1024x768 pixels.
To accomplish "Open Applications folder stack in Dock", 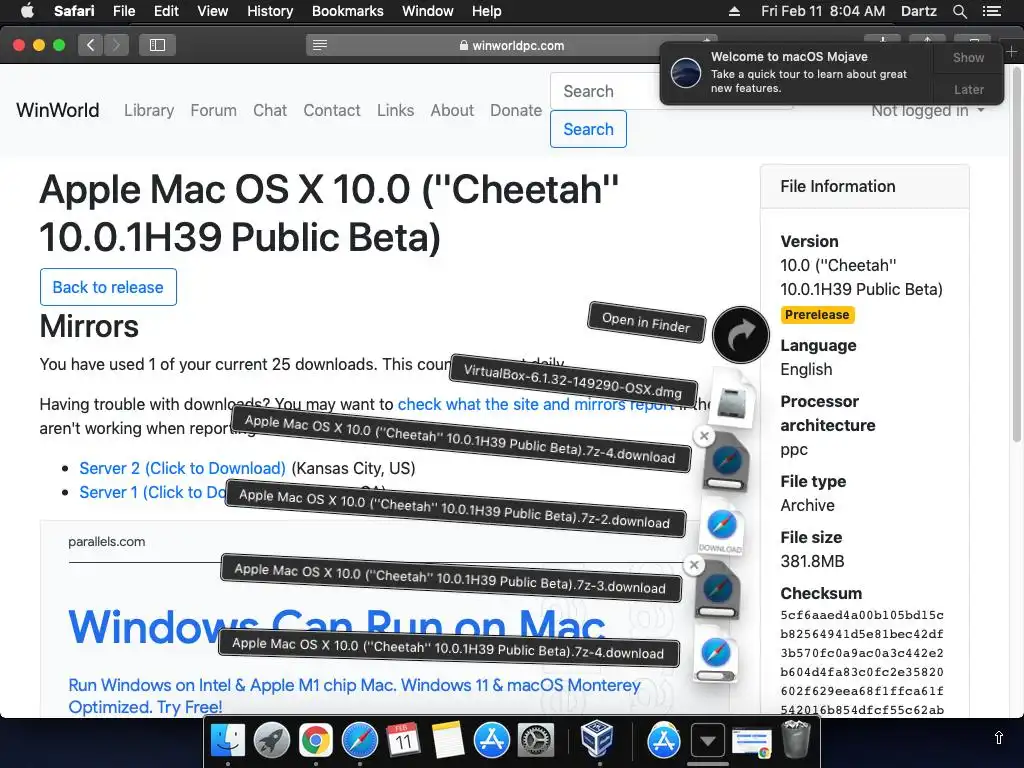I will click(664, 741).
